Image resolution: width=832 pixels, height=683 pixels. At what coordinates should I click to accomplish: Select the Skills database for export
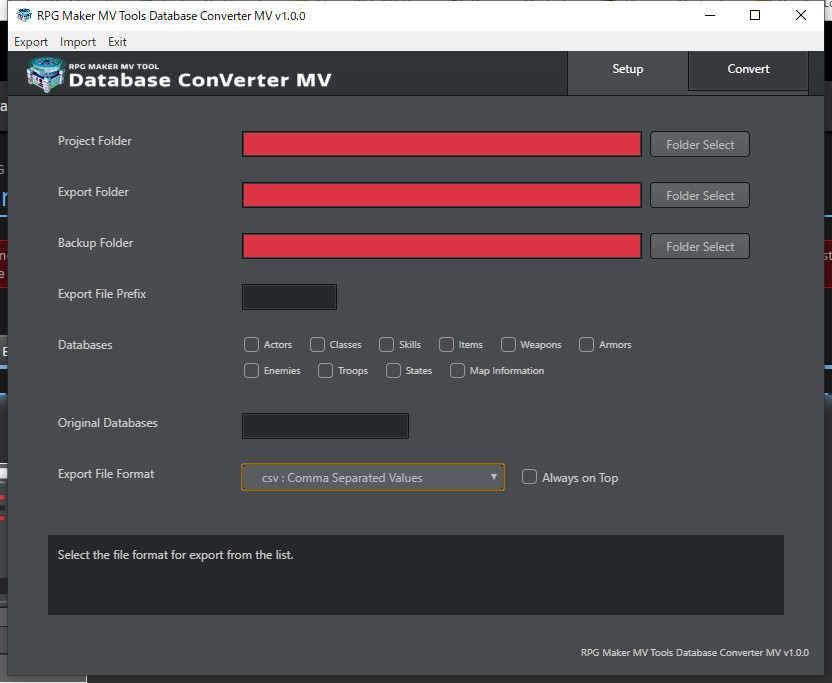coord(385,344)
